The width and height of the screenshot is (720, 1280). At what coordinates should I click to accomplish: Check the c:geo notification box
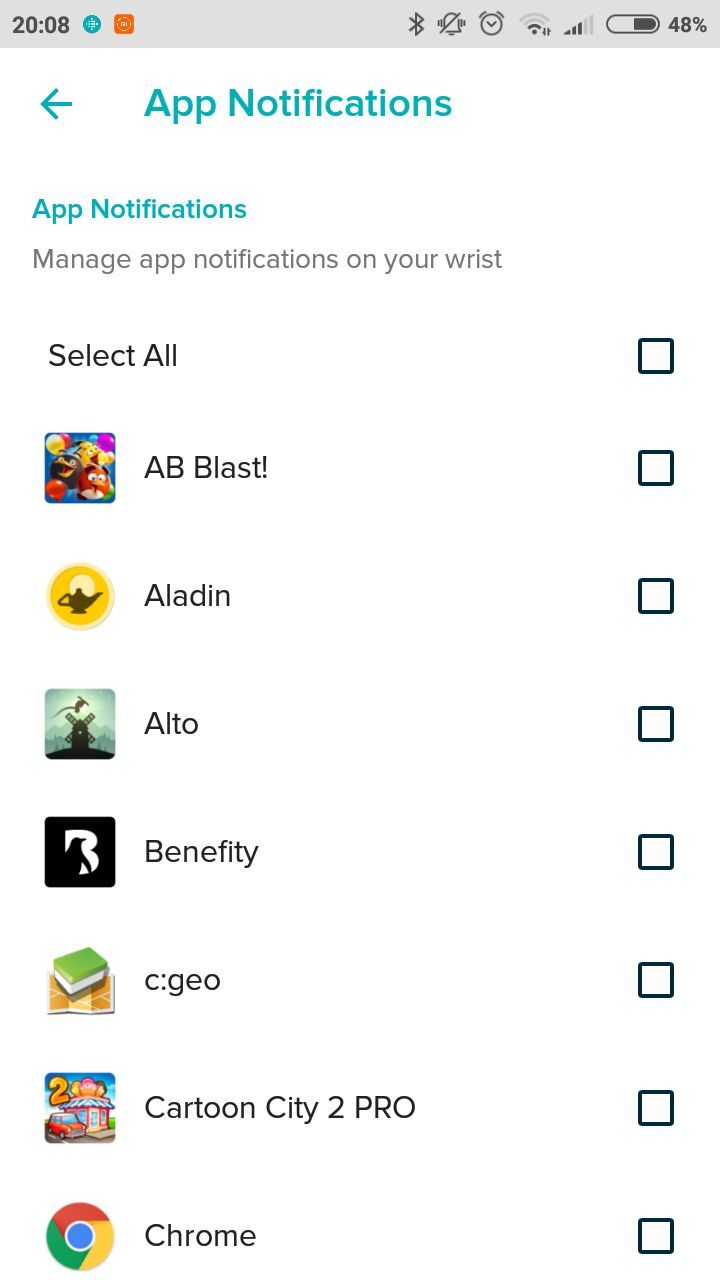click(x=656, y=980)
